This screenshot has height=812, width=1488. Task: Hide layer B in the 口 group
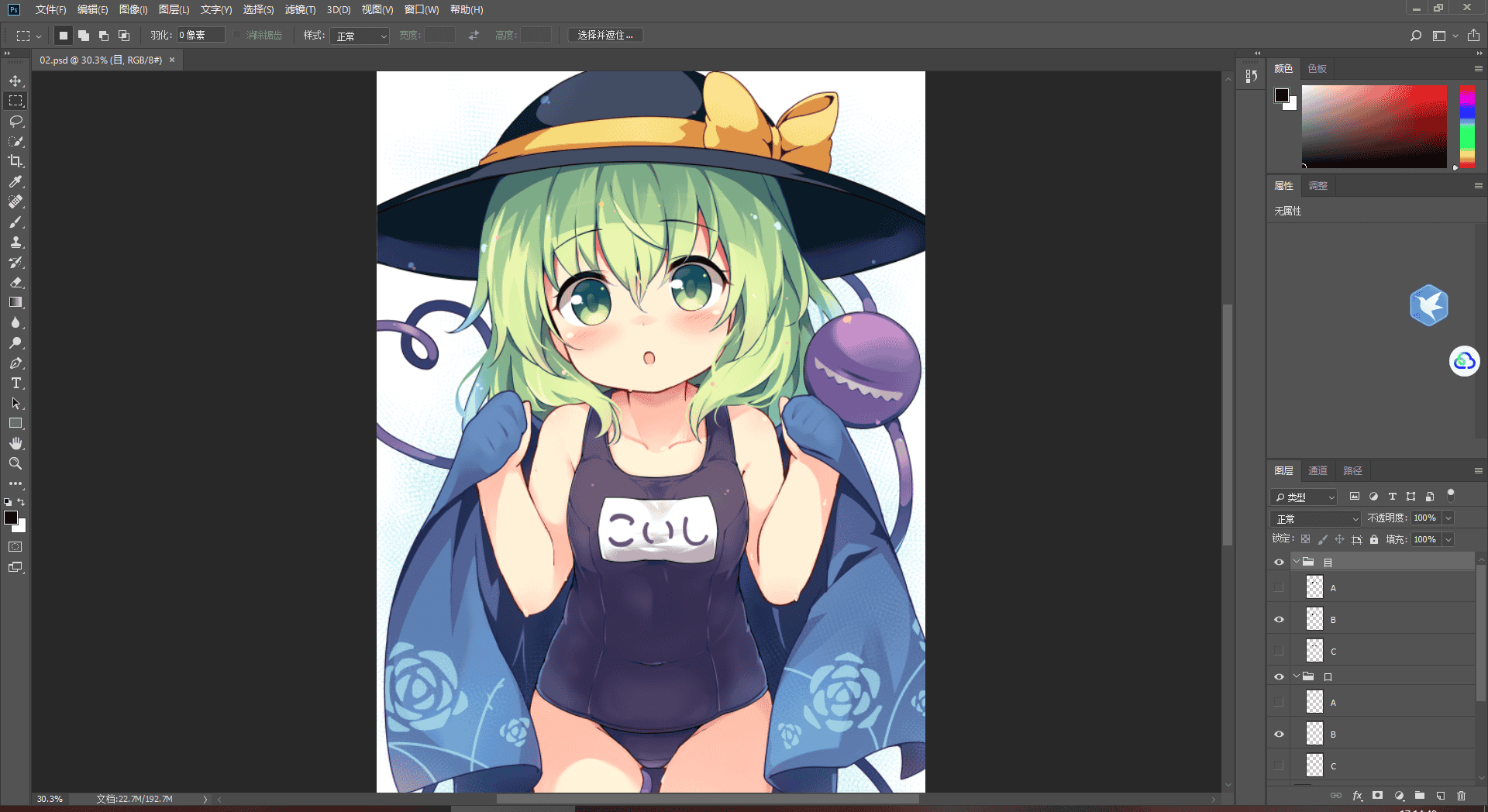(x=1279, y=734)
